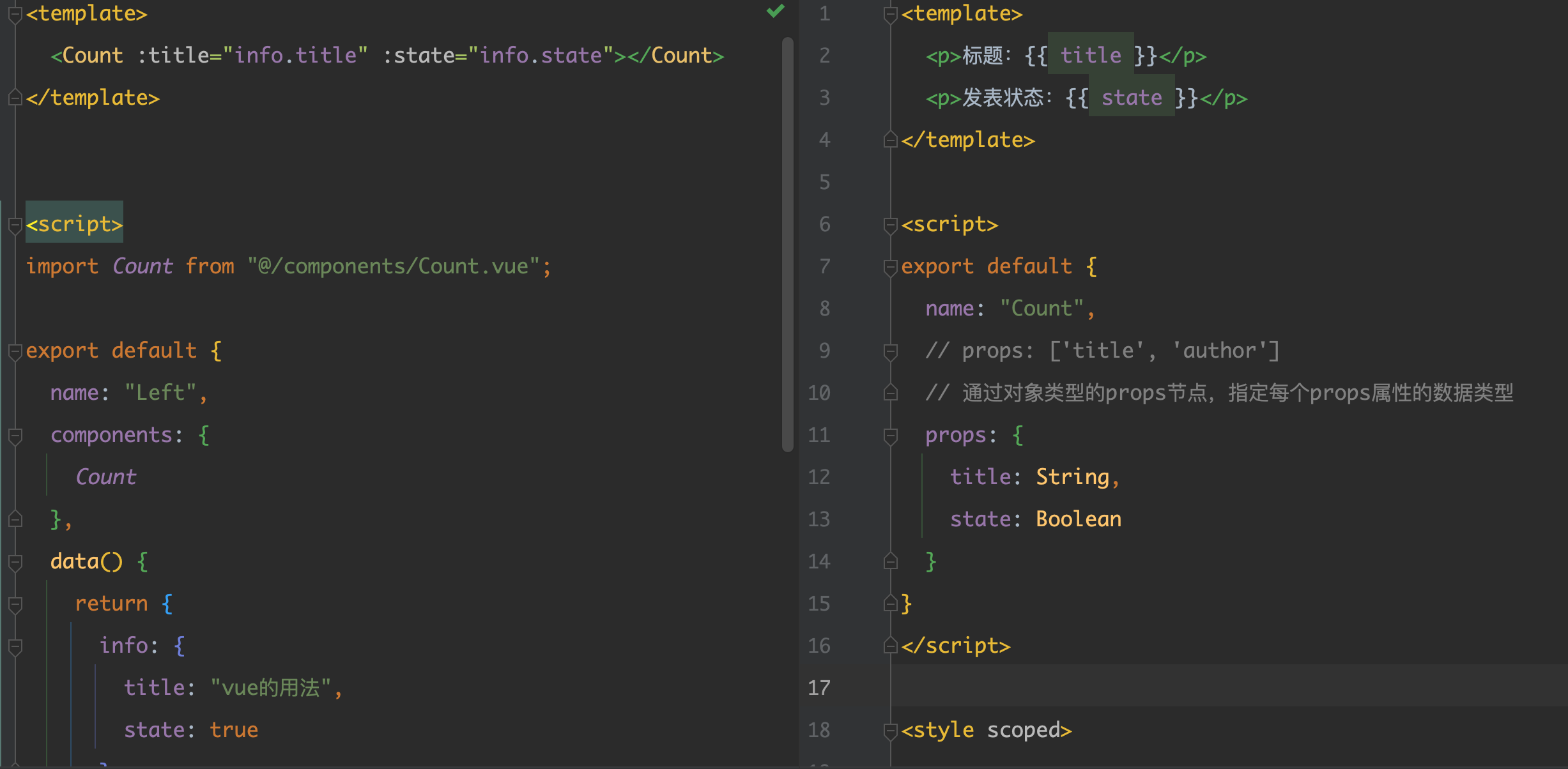Click the name "Left" string
The image size is (1568, 769).
pyautogui.click(x=161, y=392)
